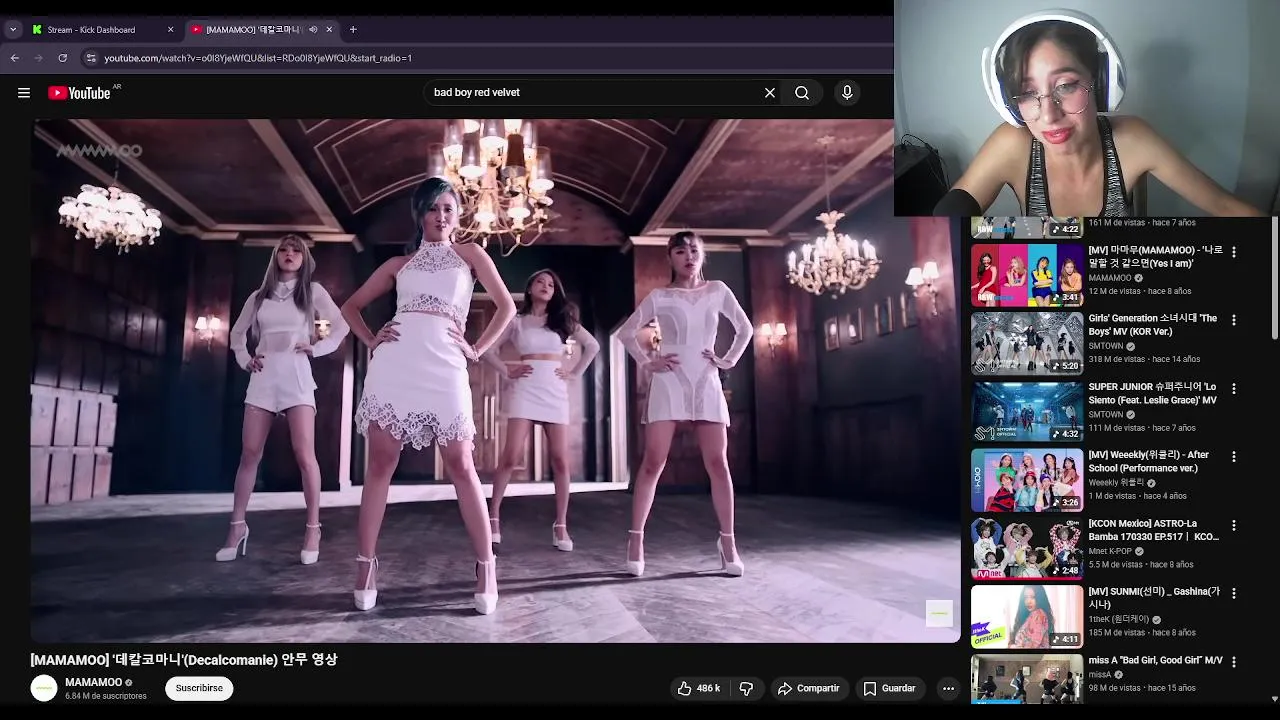Click the search magnifier button

[802, 93]
